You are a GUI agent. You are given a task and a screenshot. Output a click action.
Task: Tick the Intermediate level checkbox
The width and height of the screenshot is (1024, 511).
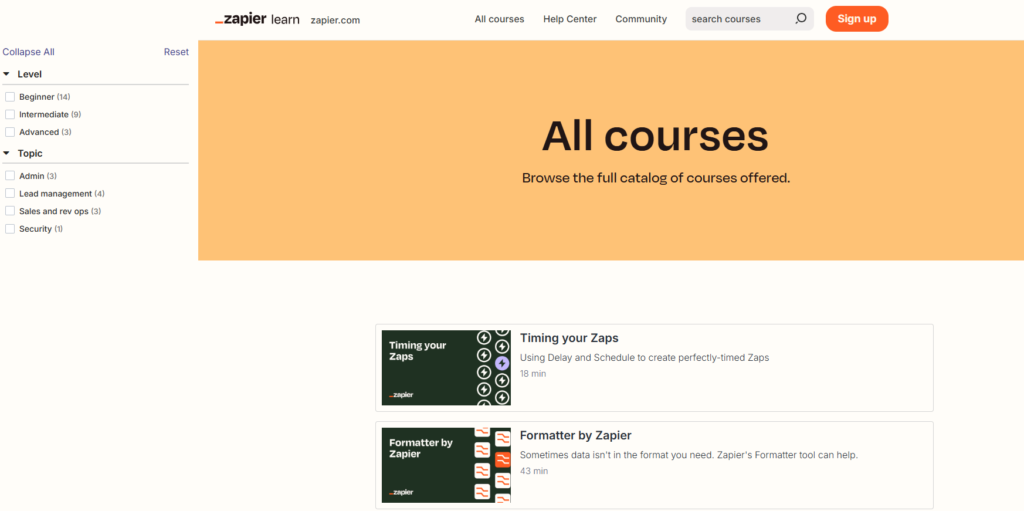pyautogui.click(x=10, y=114)
